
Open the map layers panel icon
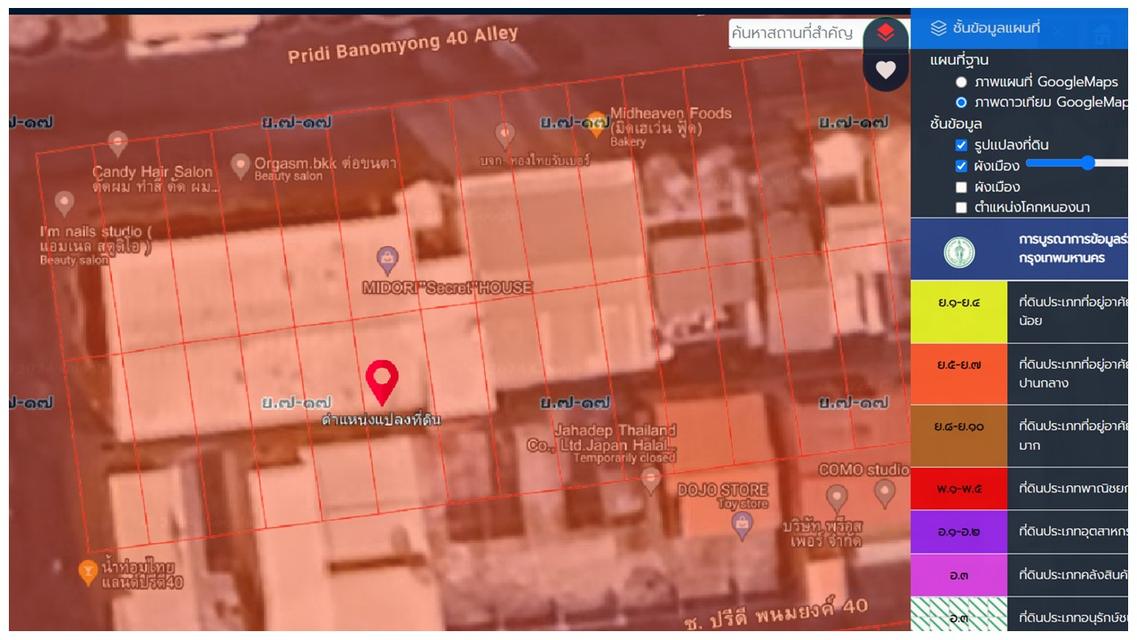point(935,27)
